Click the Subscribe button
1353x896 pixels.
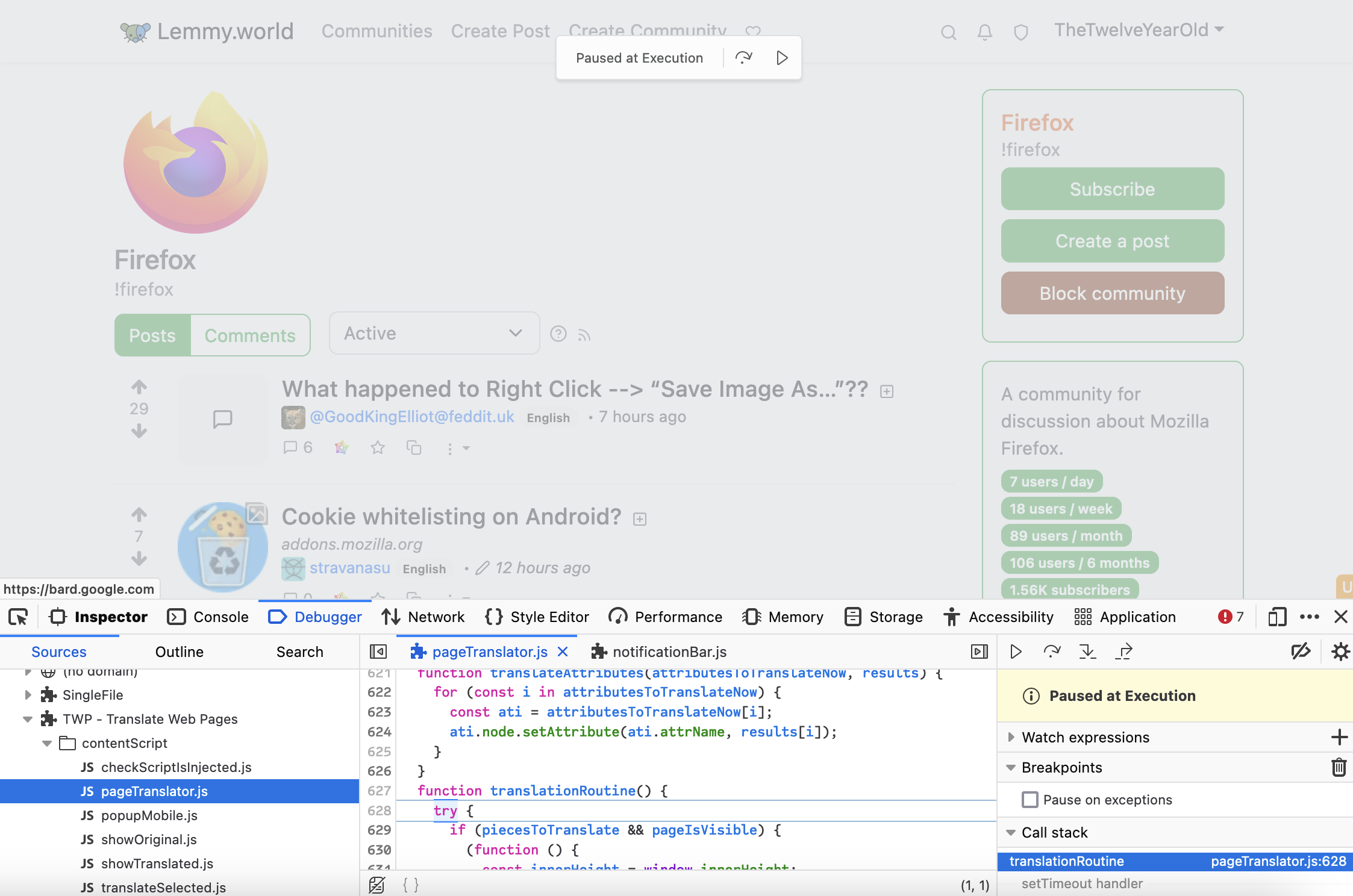pos(1113,189)
